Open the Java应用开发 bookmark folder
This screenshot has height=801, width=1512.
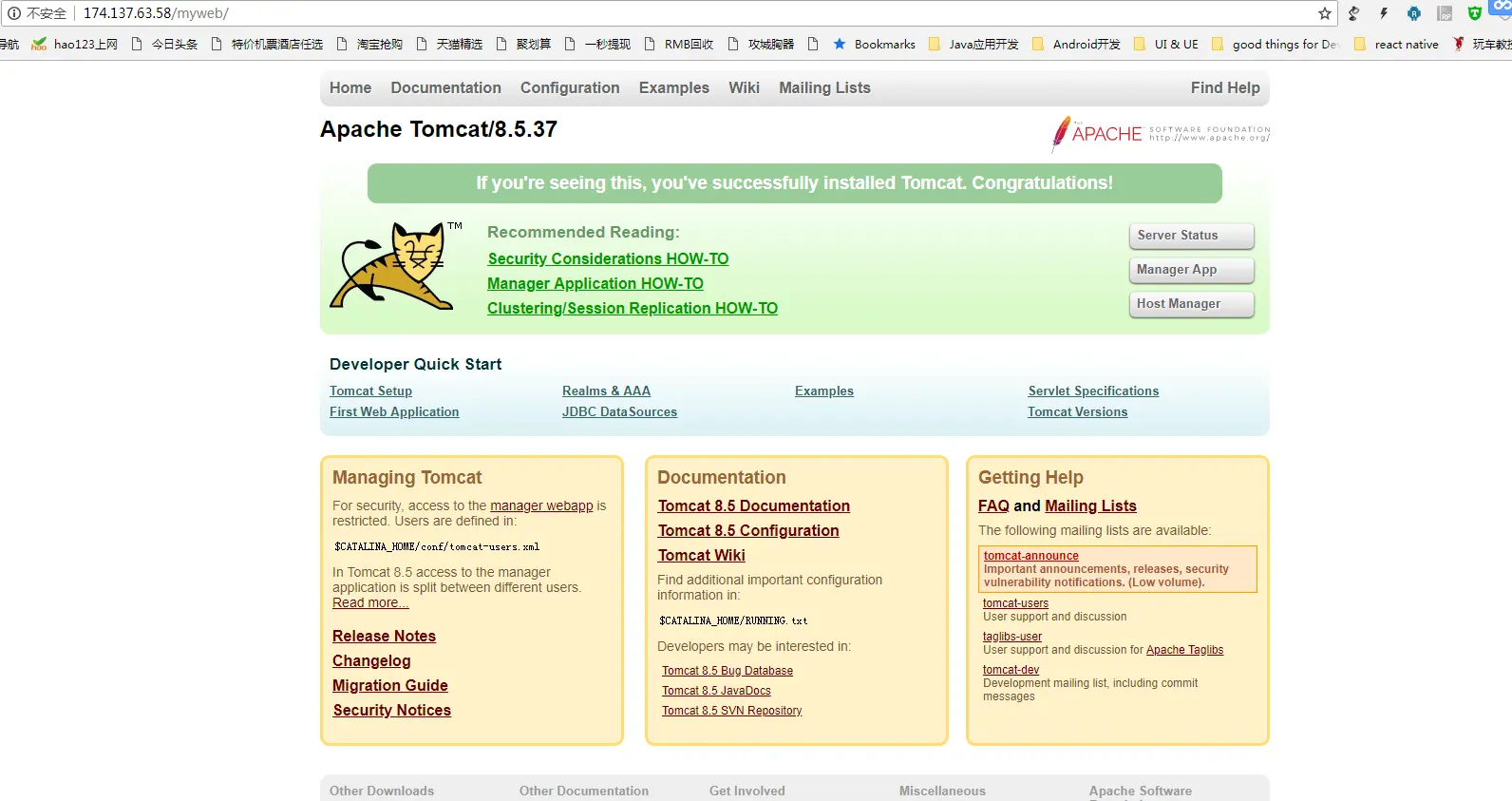[x=973, y=44]
